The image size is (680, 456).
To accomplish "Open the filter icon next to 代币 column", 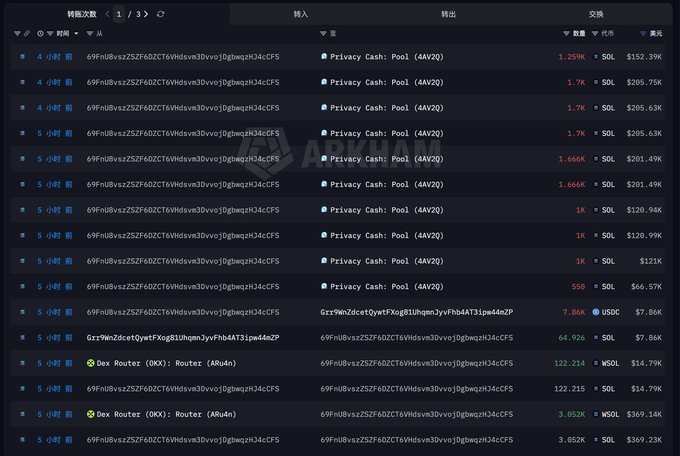I will pos(595,33).
